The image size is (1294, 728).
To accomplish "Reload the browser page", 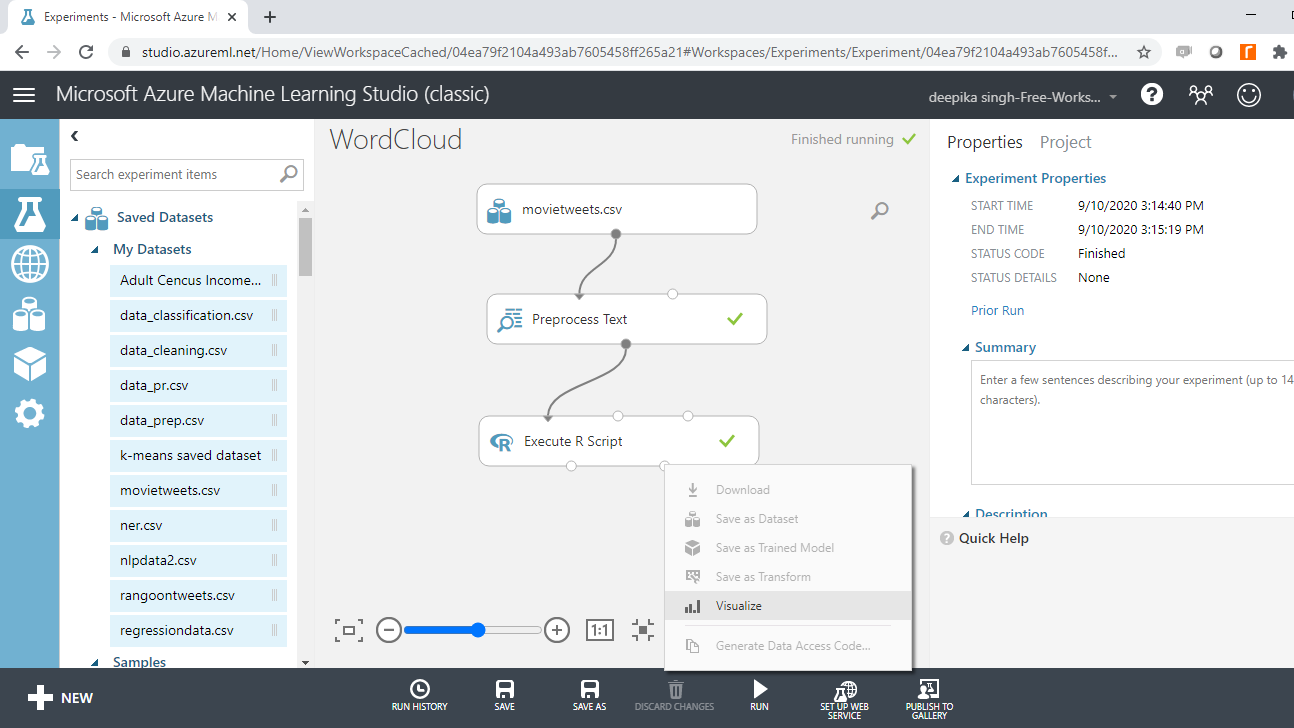I will [86, 52].
